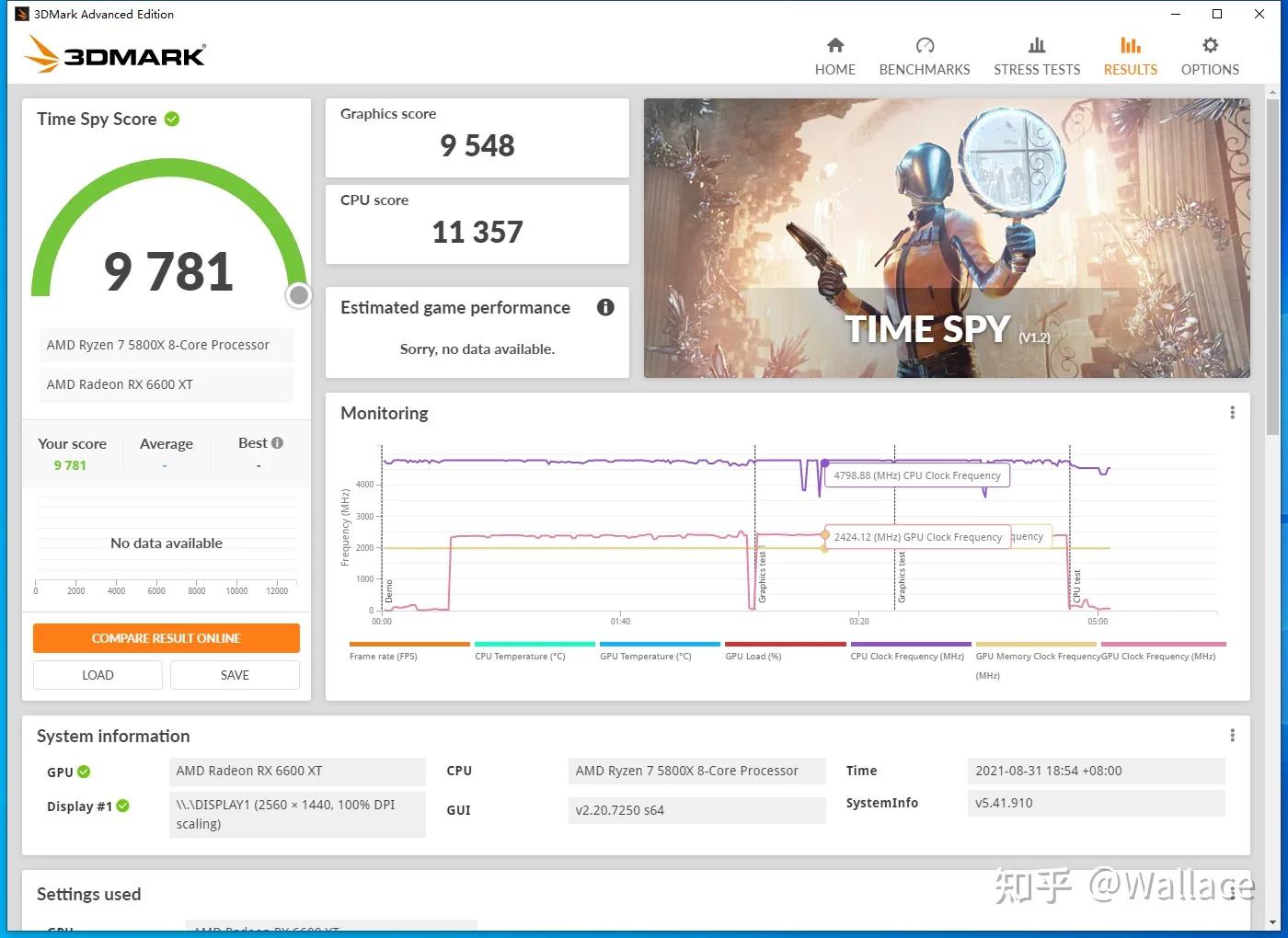Viewport: 1288px width, 938px height.
Task: Open the Home icon in navigation
Action: 834,46
